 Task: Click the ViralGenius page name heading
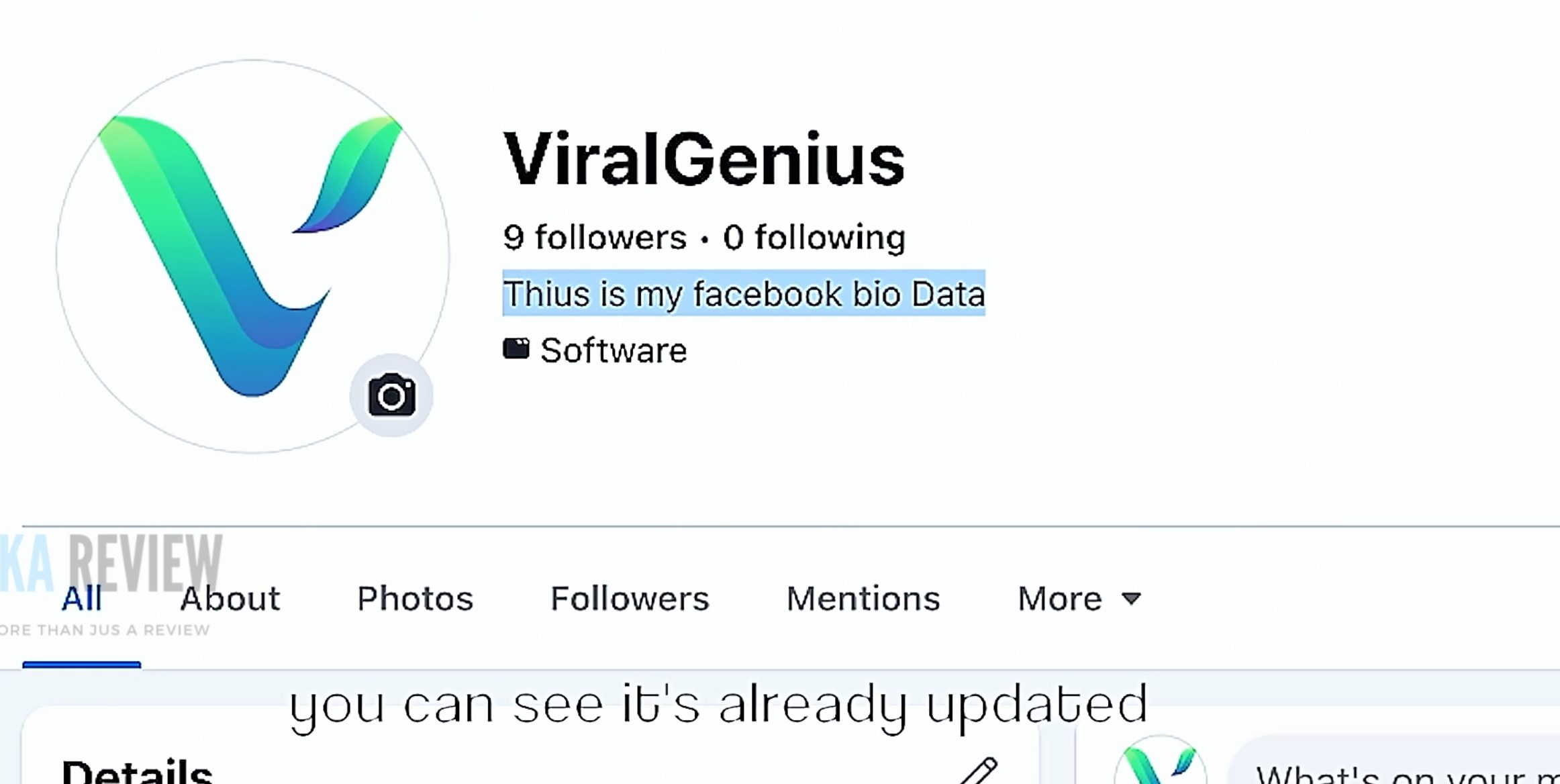(x=703, y=160)
